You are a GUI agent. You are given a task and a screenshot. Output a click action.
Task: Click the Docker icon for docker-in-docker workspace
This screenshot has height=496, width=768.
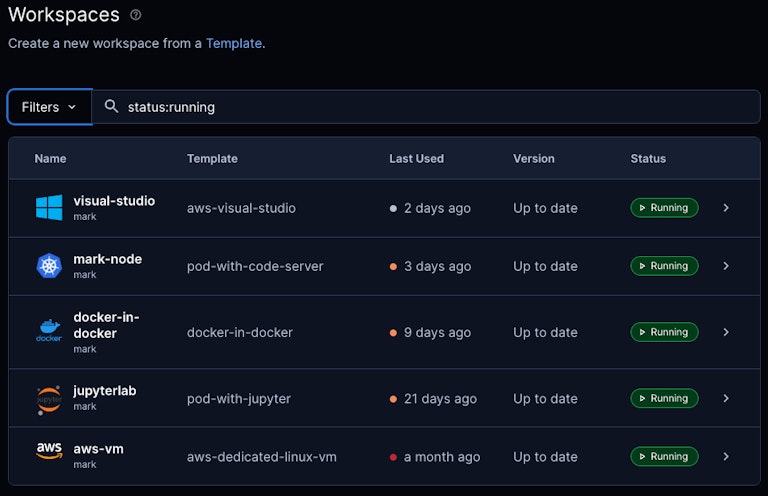click(x=49, y=332)
